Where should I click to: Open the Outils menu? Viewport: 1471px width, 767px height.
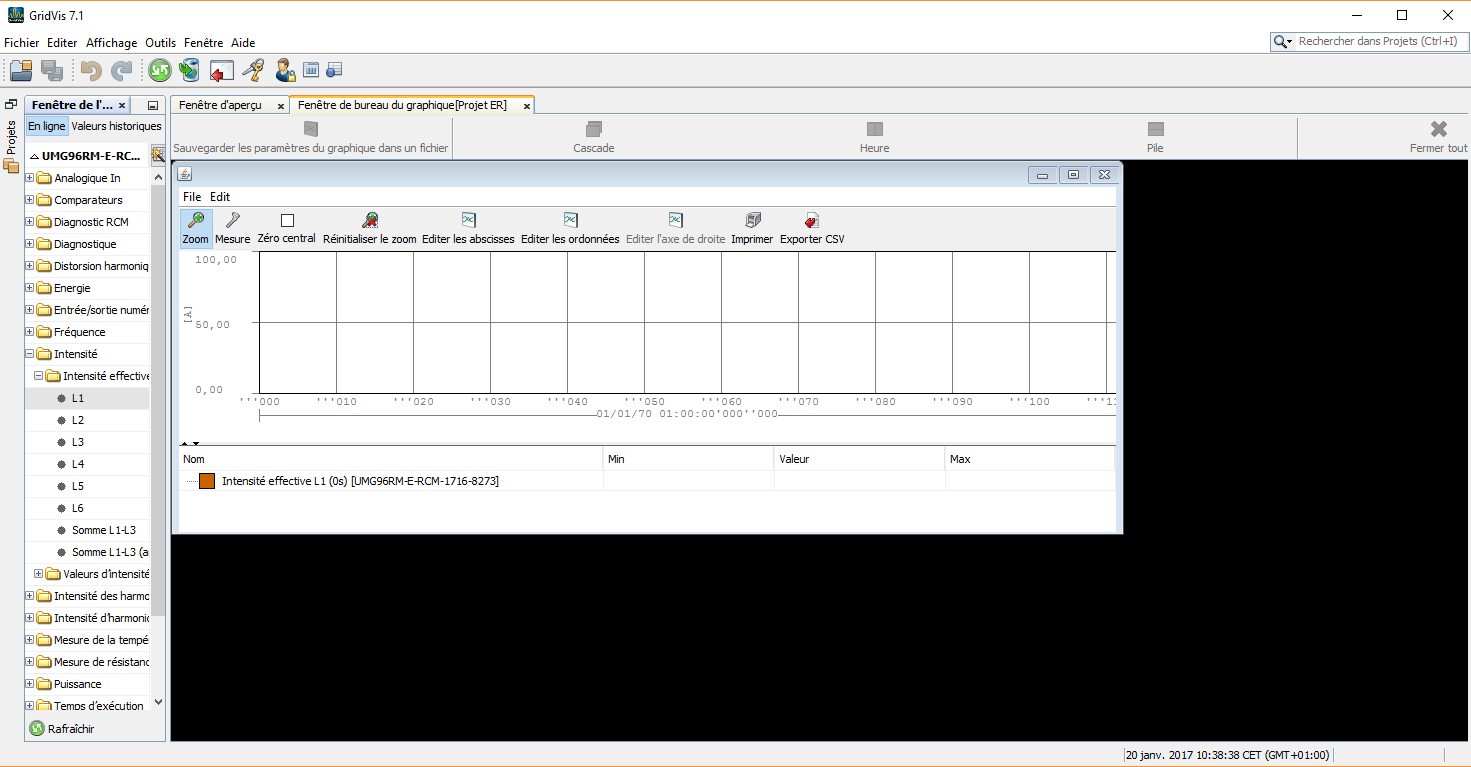tap(160, 43)
